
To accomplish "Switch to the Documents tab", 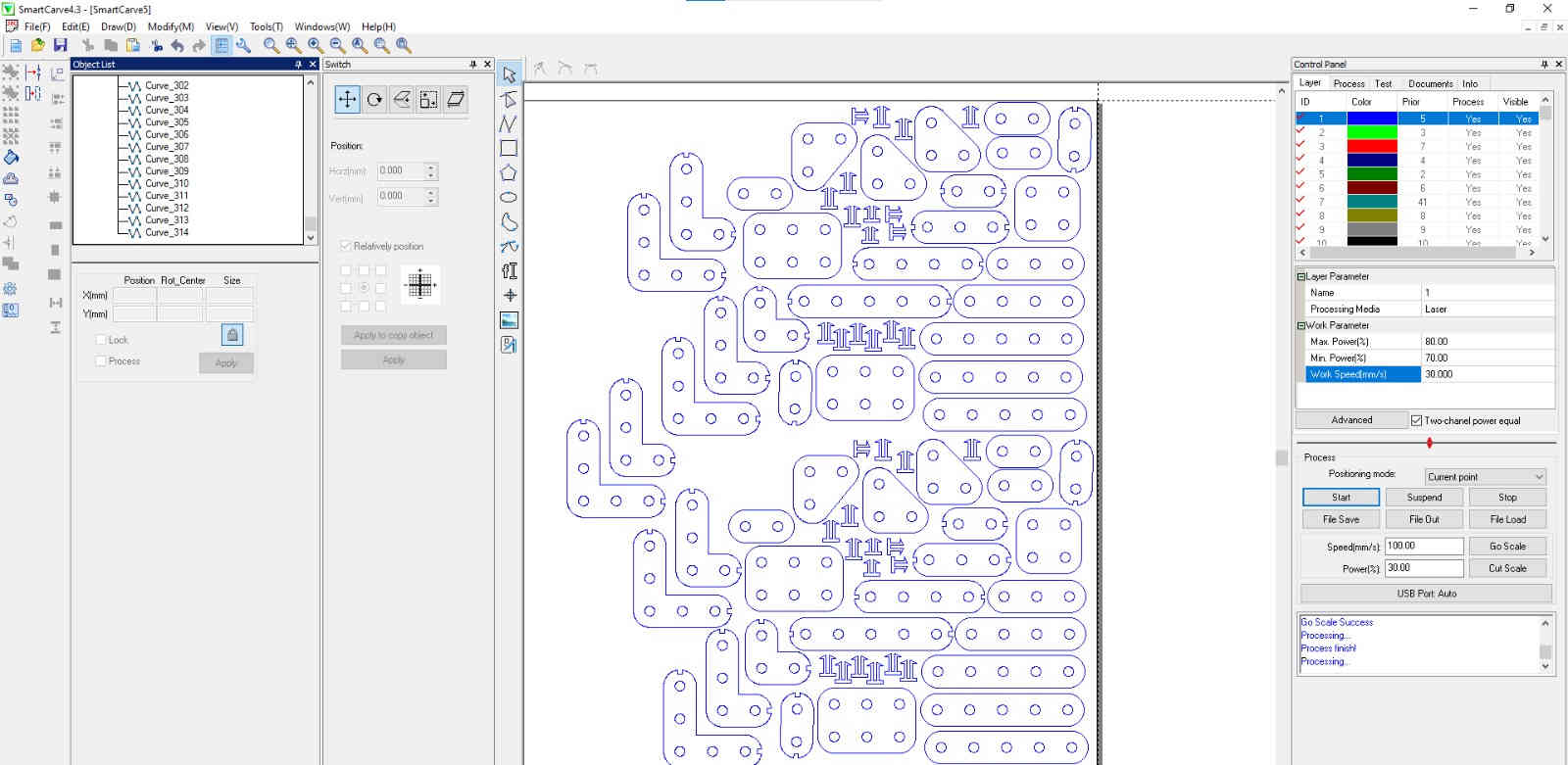I will [1431, 83].
